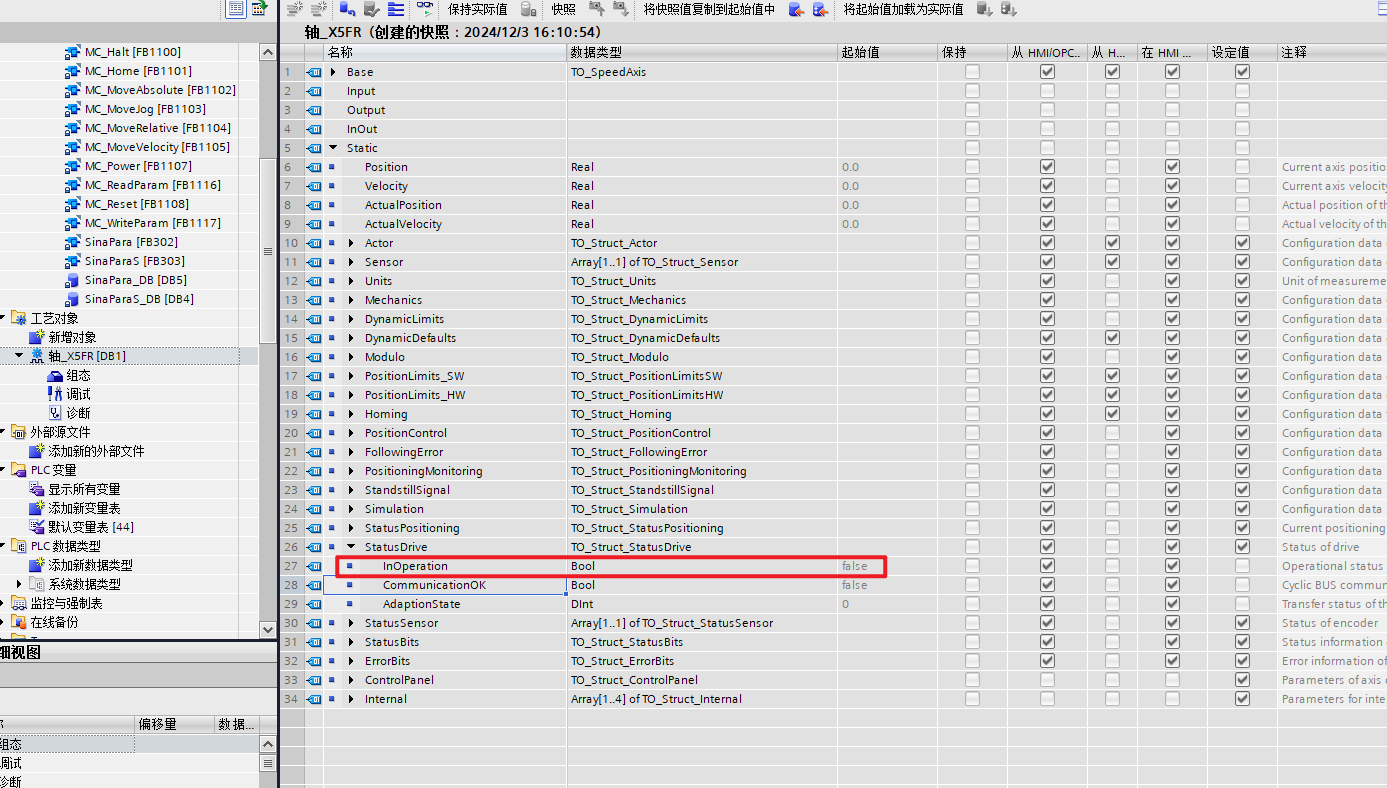Expand the Actor structure row

tap(351, 243)
